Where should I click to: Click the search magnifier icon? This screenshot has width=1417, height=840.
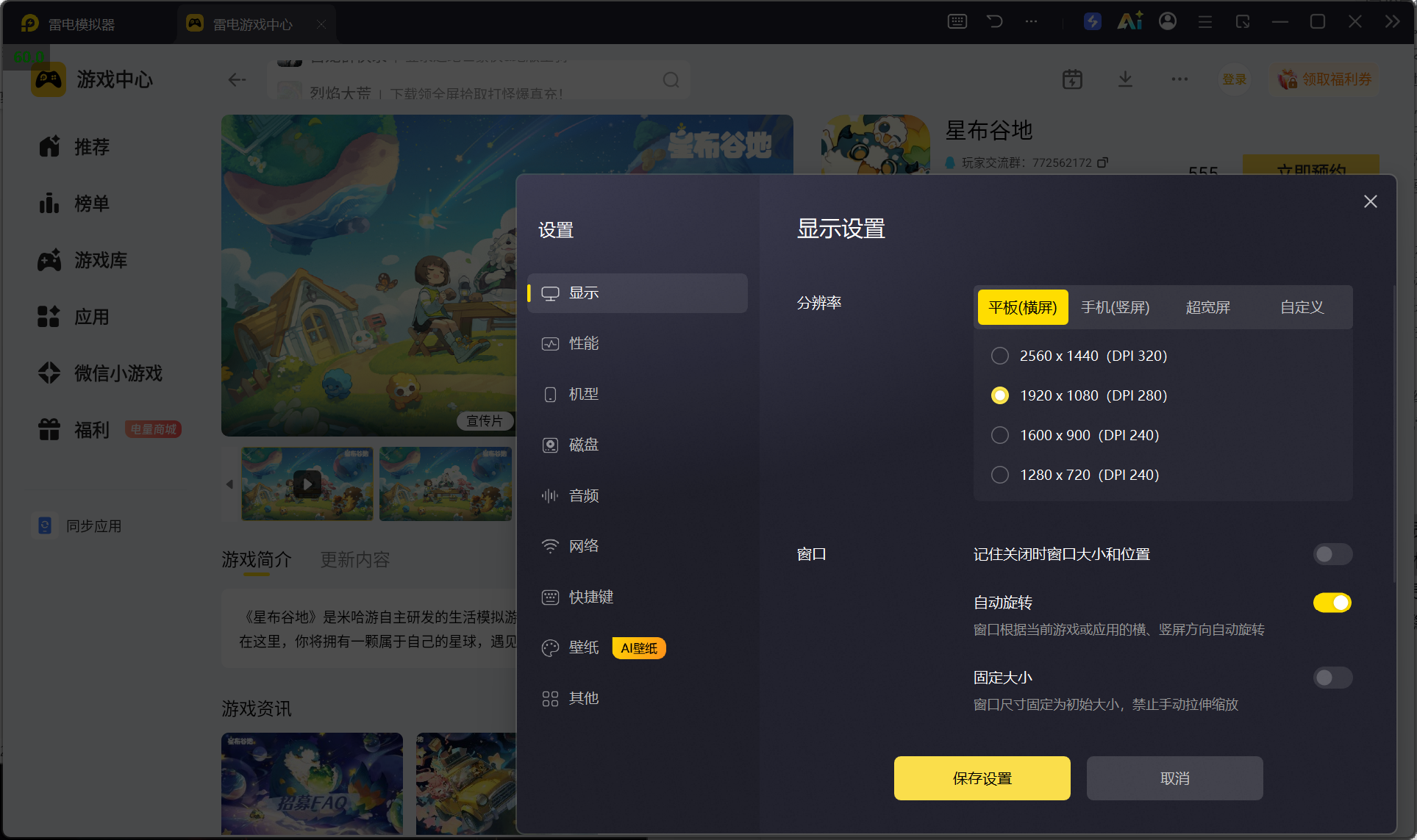tap(671, 79)
